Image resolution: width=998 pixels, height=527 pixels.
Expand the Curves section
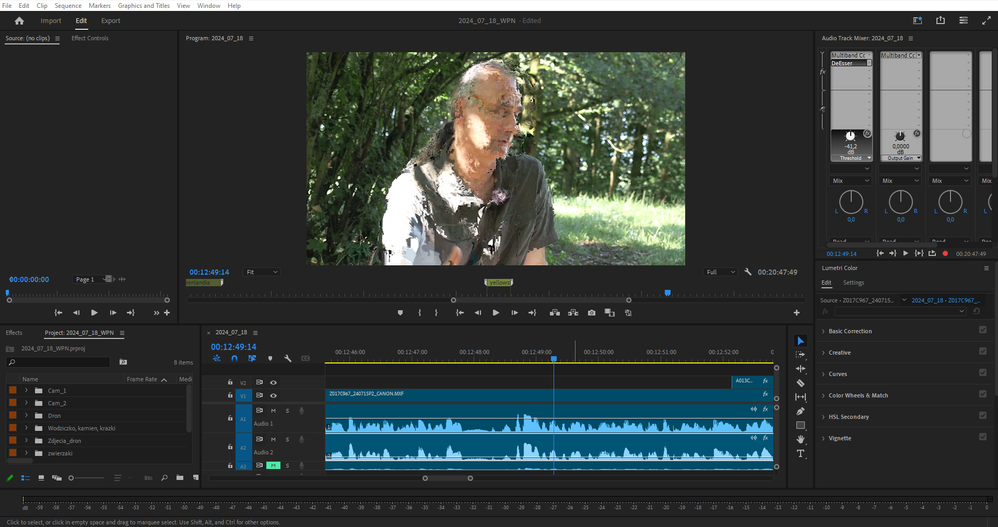tap(823, 374)
